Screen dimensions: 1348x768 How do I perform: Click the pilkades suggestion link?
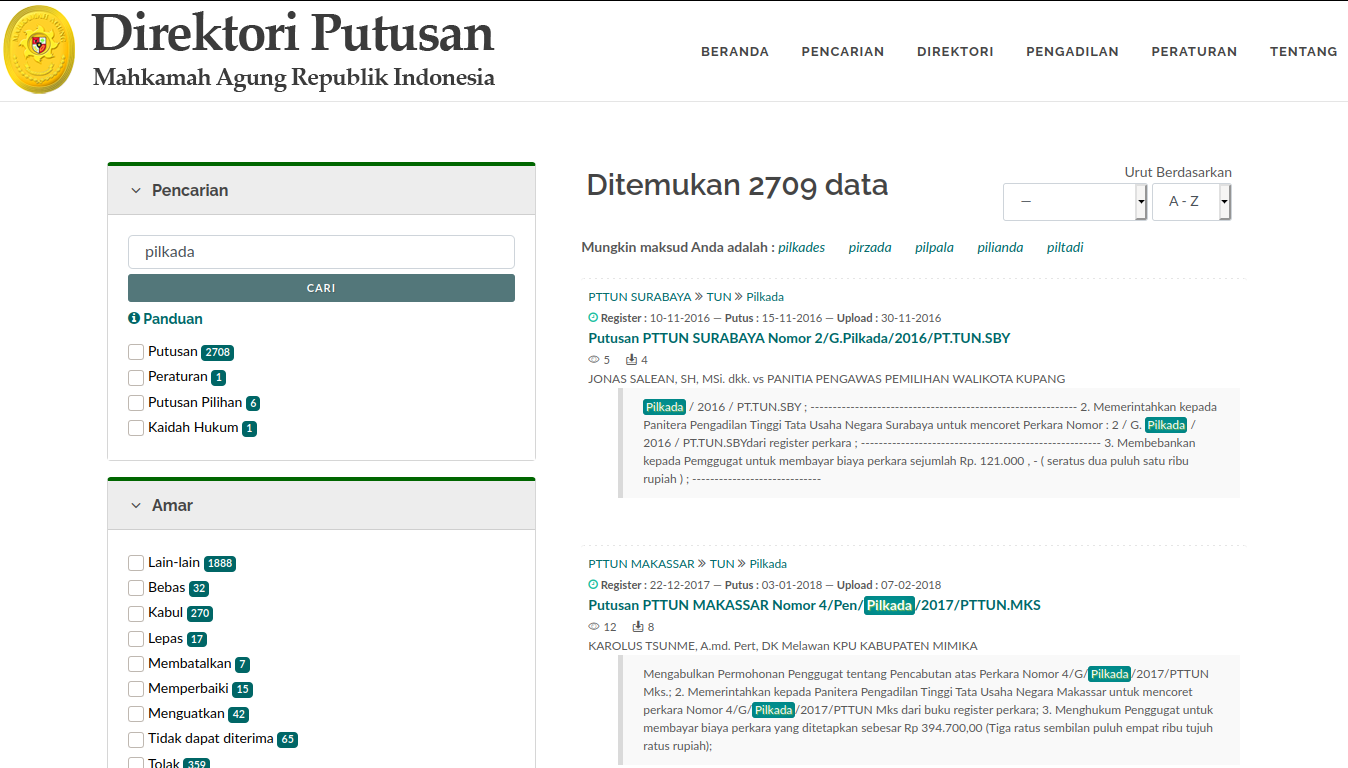[802, 247]
